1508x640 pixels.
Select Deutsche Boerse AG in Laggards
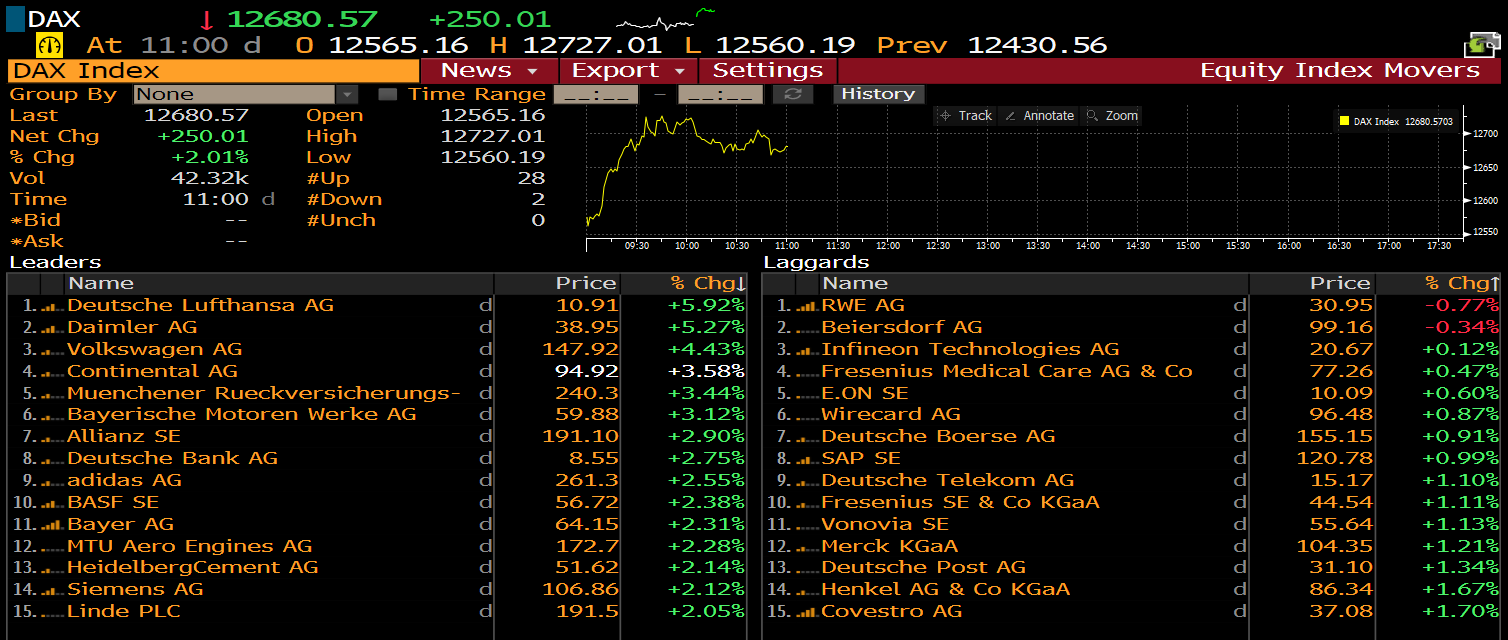click(938, 437)
